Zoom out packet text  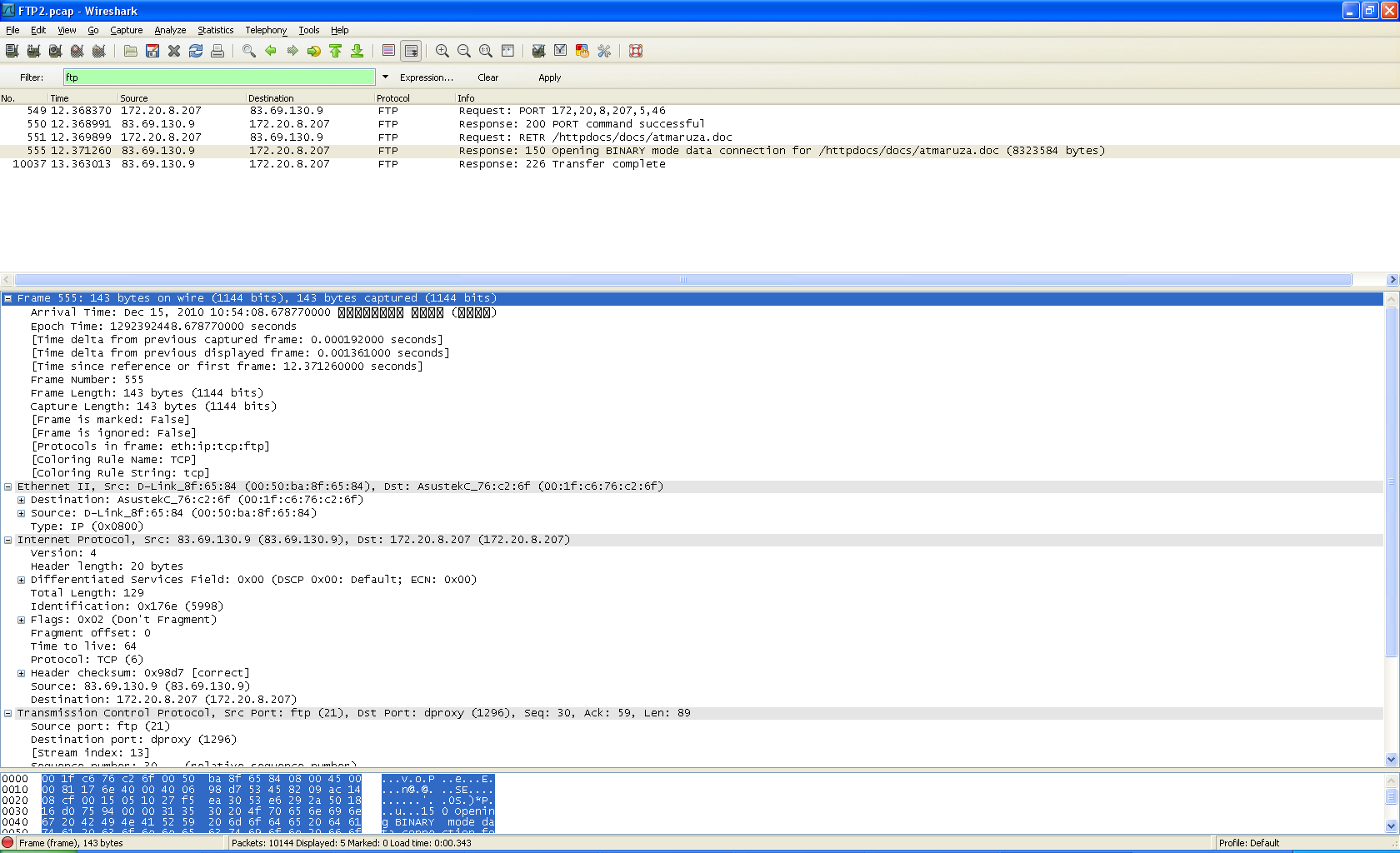[464, 51]
